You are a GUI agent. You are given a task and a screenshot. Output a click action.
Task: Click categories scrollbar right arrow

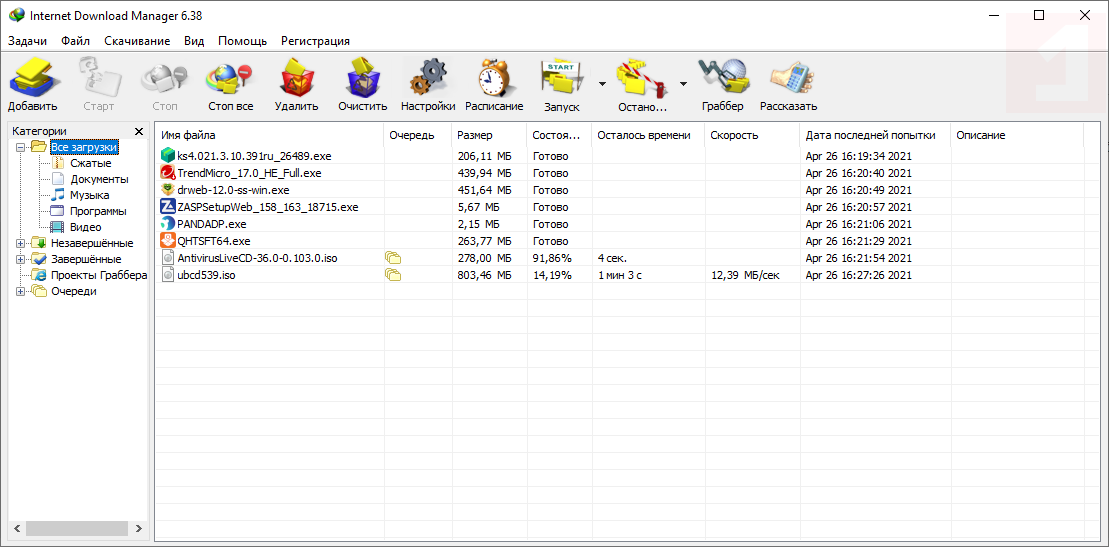tap(139, 529)
